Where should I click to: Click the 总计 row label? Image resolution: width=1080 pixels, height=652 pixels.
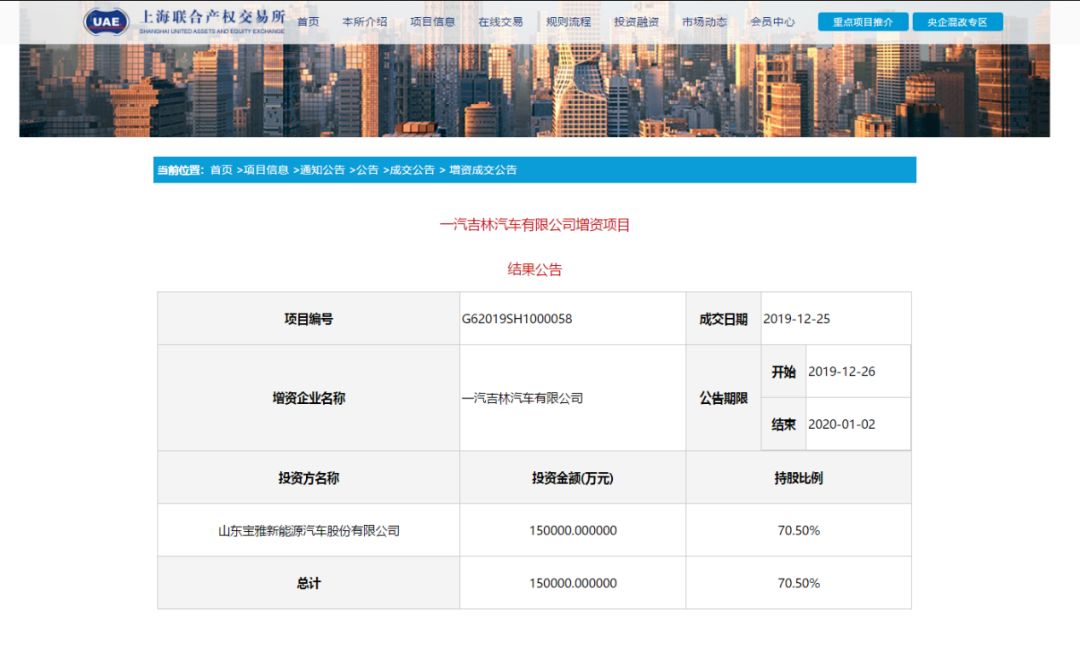[309, 583]
